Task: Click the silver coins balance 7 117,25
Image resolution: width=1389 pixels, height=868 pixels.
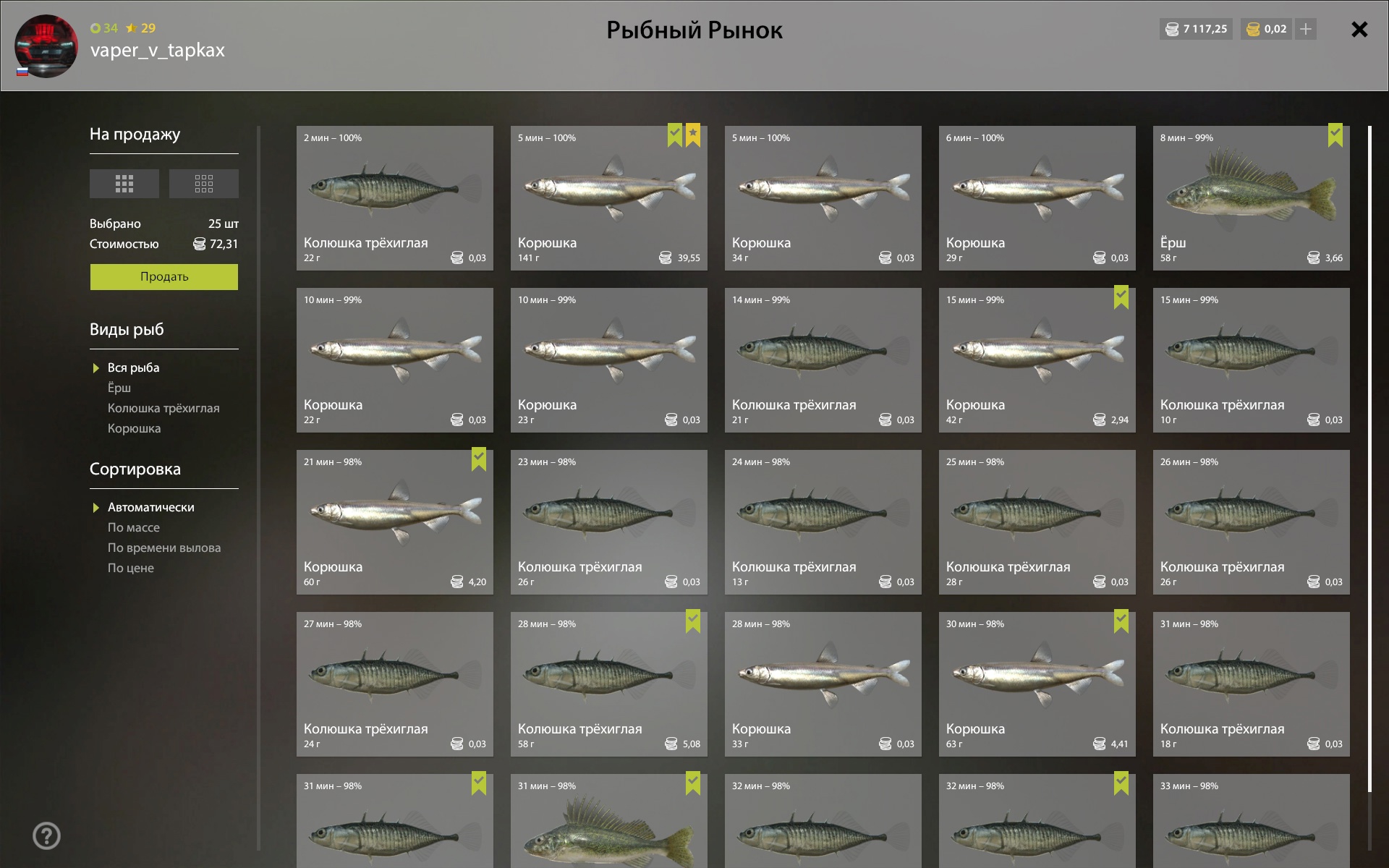Action: coord(1196,29)
